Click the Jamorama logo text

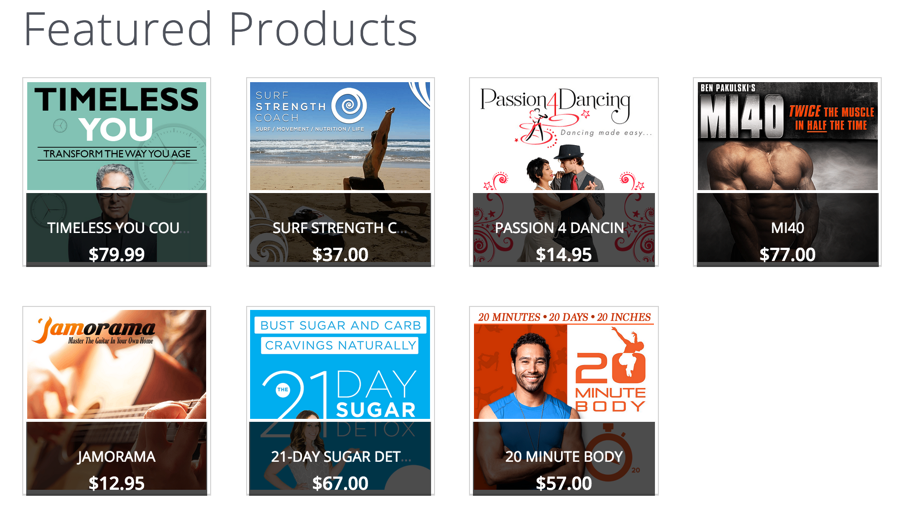pyautogui.click(x=93, y=331)
